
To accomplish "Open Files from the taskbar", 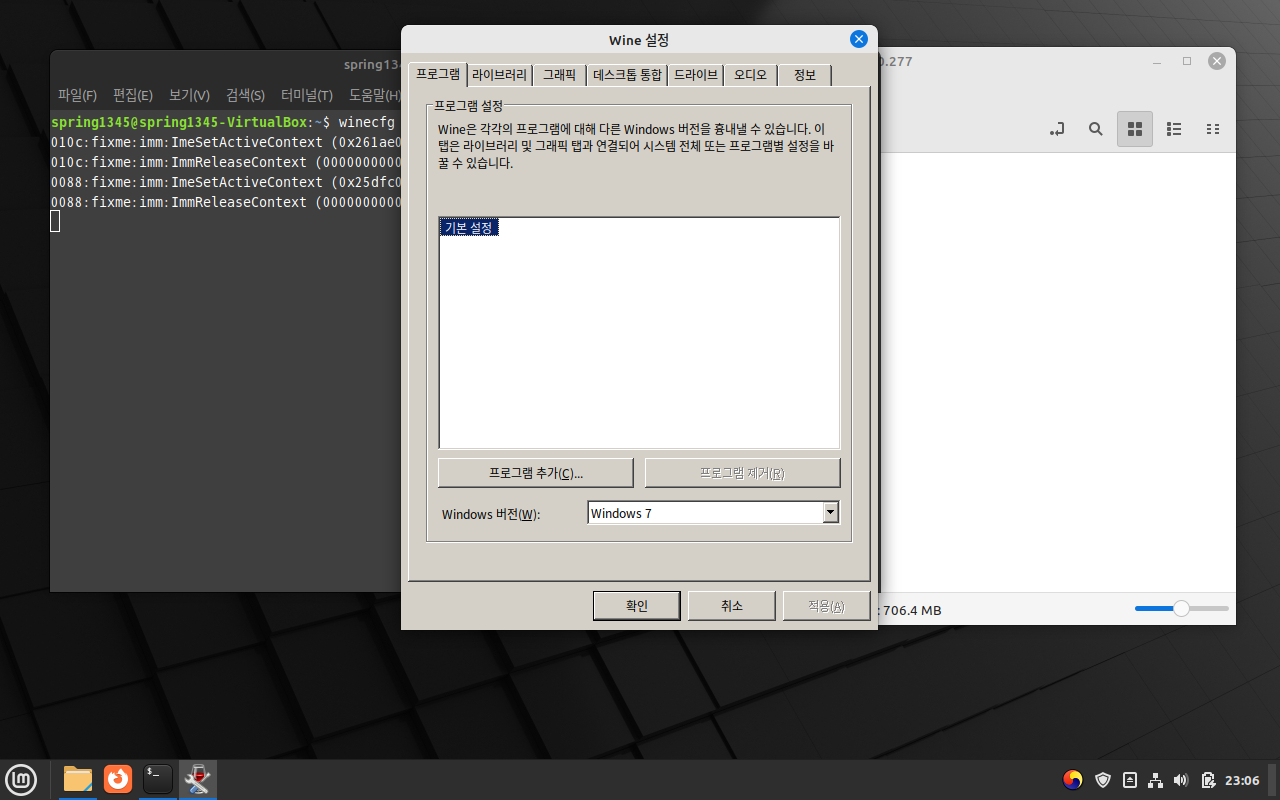I will pyautogui.click(x=77, y=778).
